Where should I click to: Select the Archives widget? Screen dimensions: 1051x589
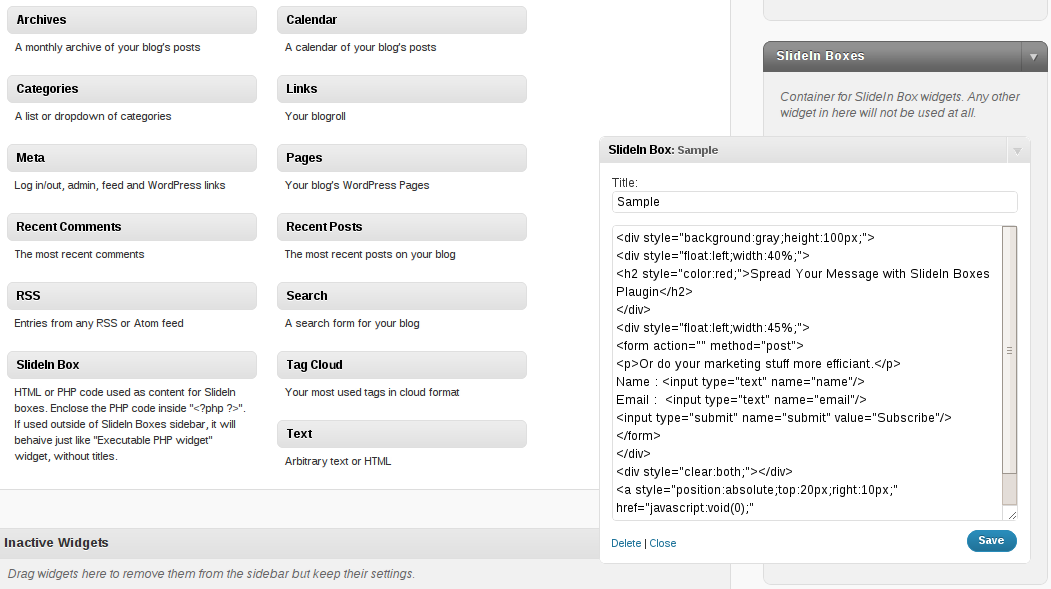click(131, 20)
